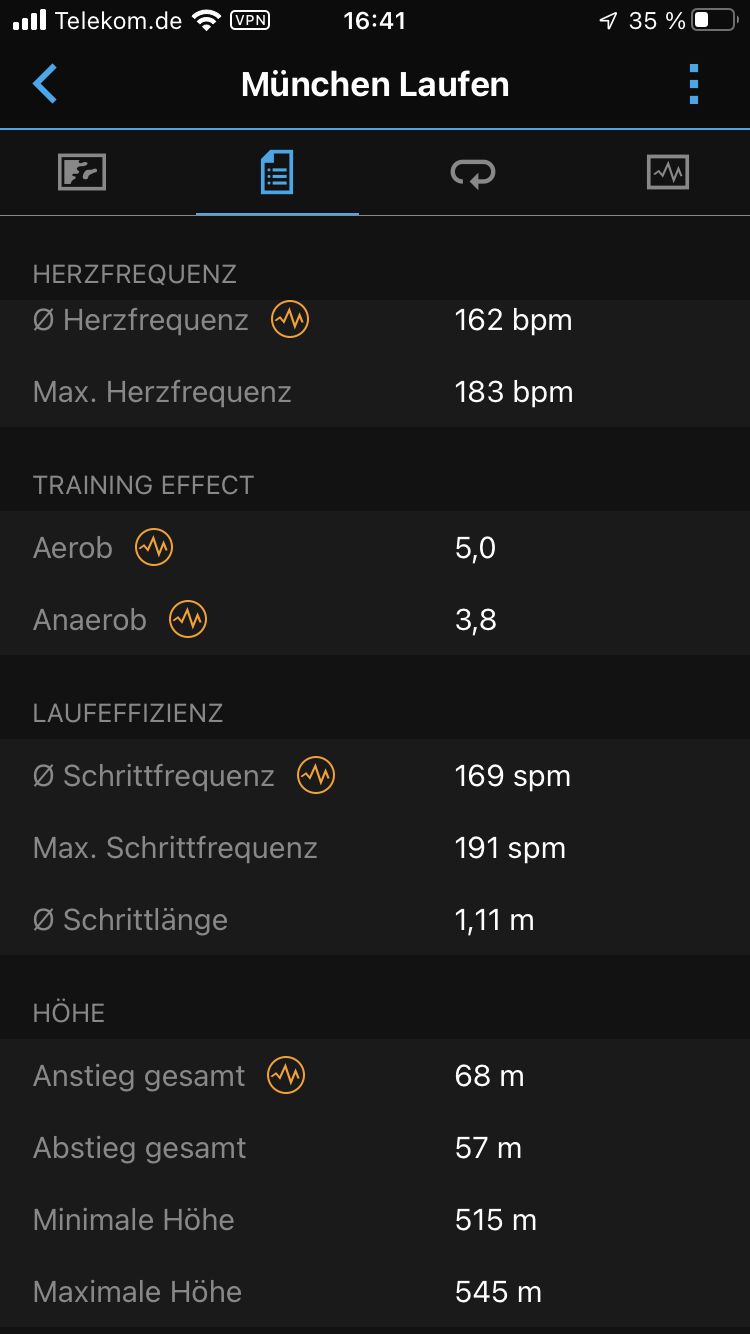The image size is (750, 1334).
Task: Tap the VPN indicator in status bar
Action: 252,20
